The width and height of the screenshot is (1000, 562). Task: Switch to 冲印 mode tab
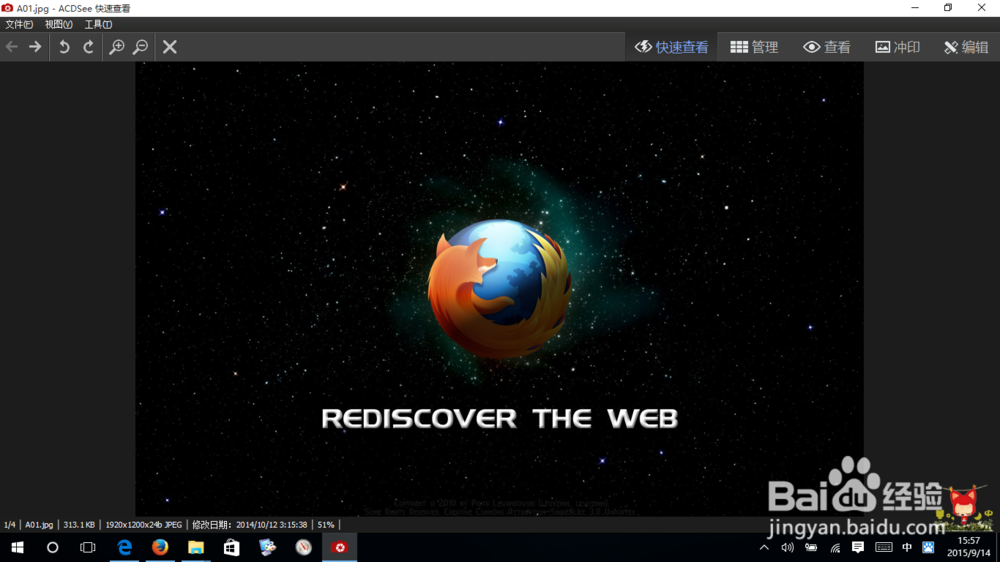point(897,47)
